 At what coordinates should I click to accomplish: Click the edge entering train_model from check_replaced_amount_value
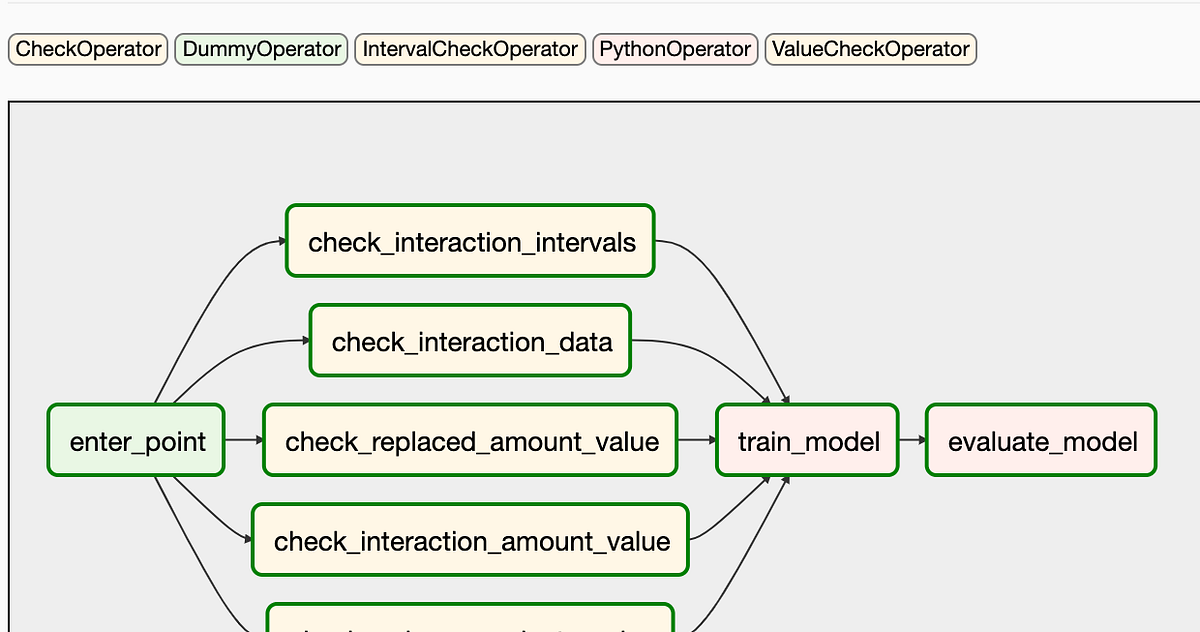pos(697,439)
